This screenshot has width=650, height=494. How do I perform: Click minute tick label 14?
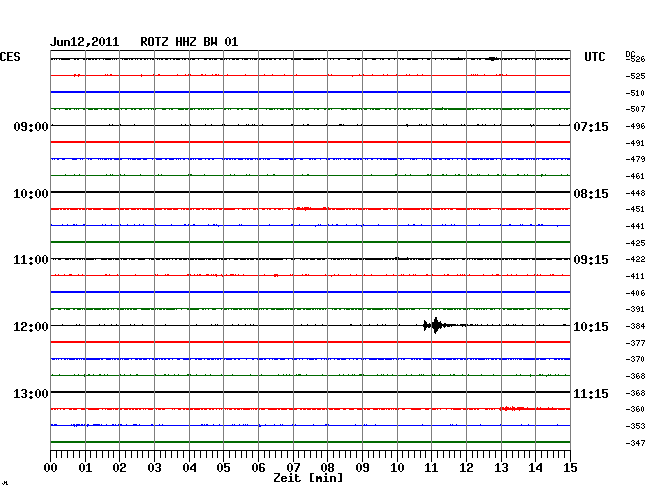[535, 467]
